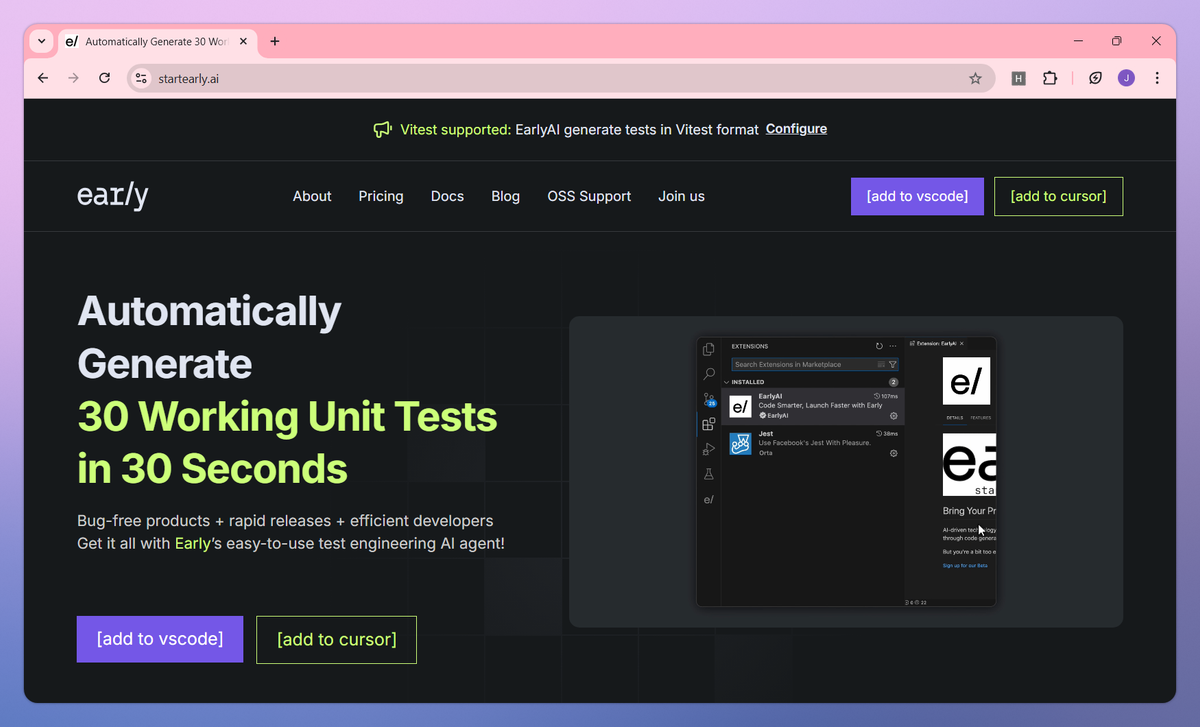Click the filter funnel icon in the demo's search box
1200x727 pixels.
click(893, 364)
